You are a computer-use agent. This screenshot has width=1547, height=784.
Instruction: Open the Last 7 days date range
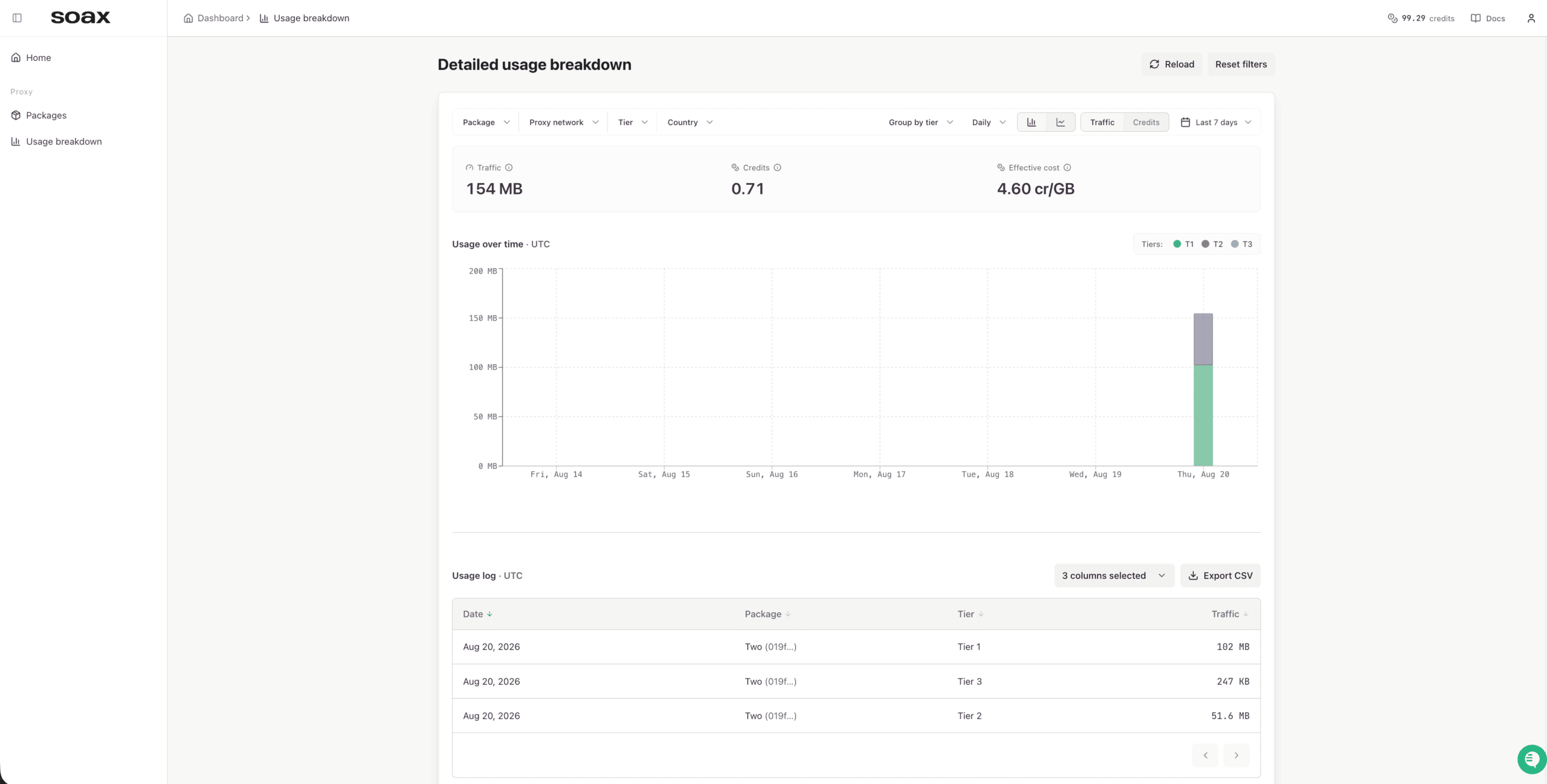point(1216,122)
